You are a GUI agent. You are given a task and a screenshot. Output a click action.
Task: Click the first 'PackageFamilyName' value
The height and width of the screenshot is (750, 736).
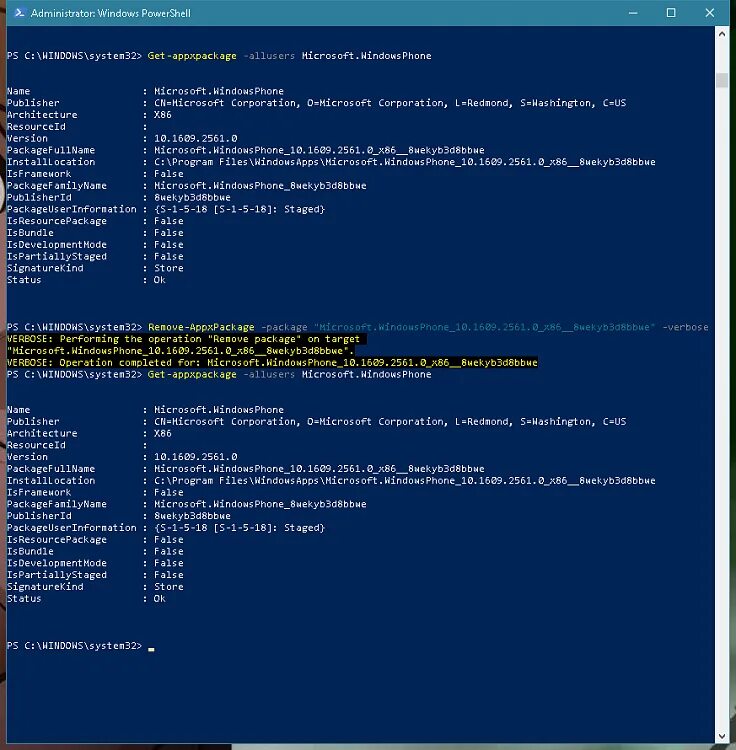point(260,186)
